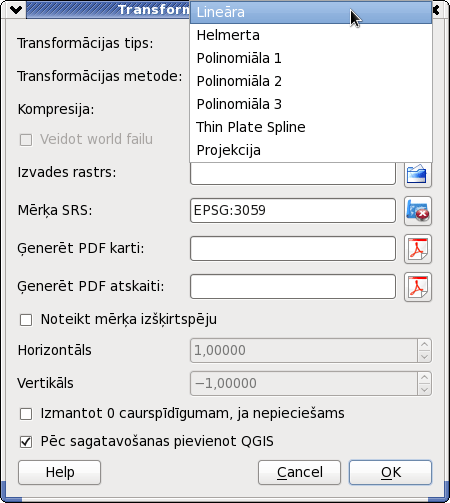The image size is (450, 503).
Task: Select Thin Plate Spline option
Action: (x=311, y=127)
